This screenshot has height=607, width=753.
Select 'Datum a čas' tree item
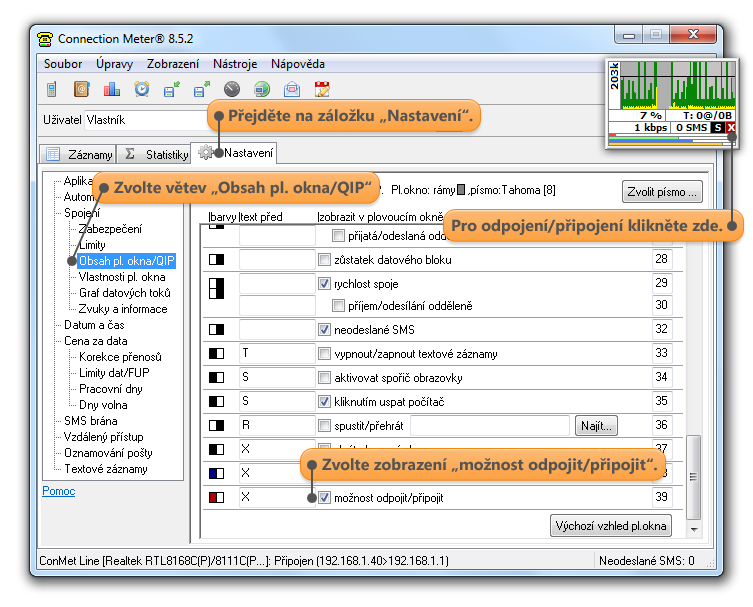coord(94,325)
